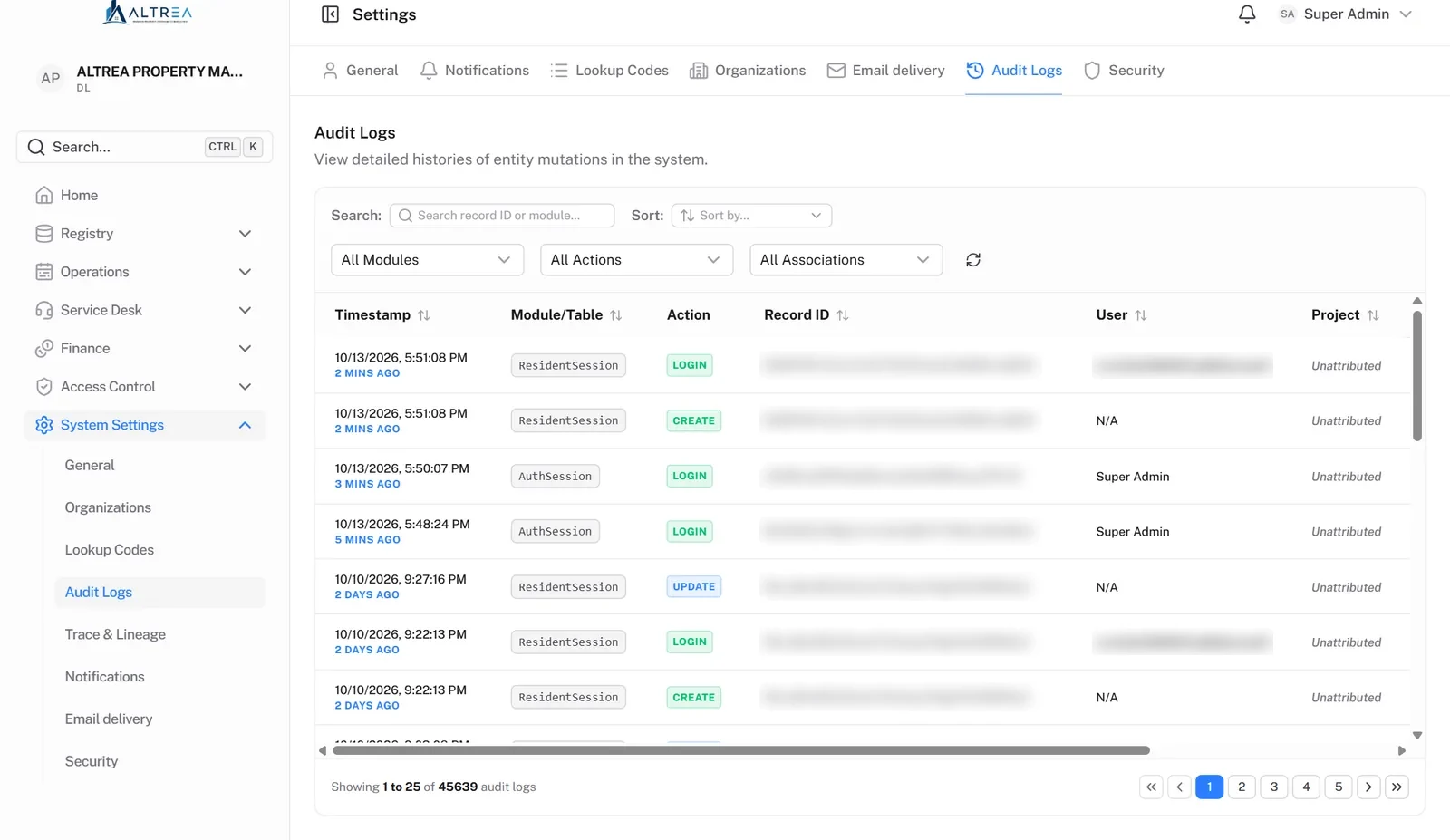
Task: Switch to the General settings tab
Action: 360,71
